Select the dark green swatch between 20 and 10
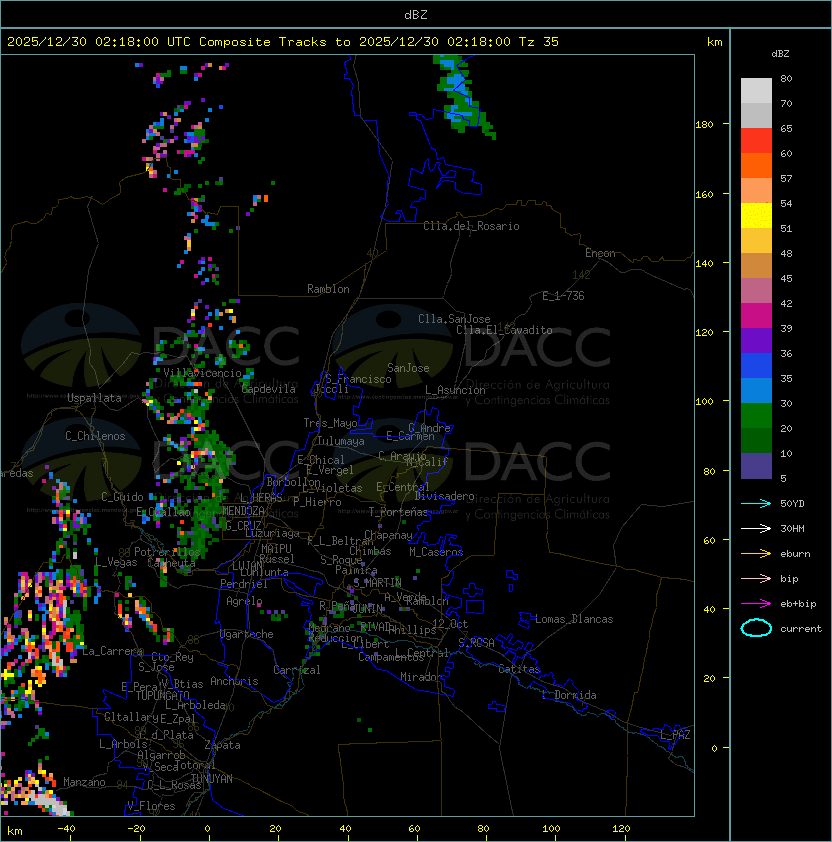Viewport: 832px width, 842px height. [x=756, y=440]
